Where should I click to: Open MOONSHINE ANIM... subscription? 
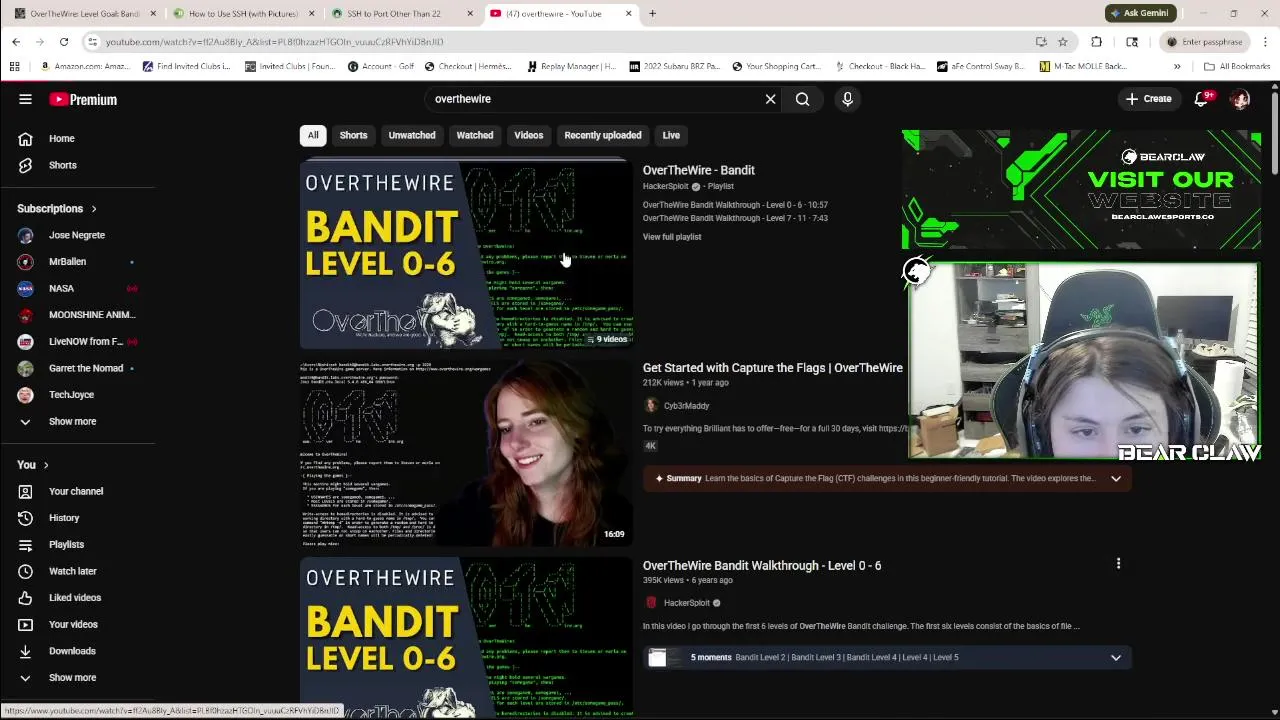(77, 315)
